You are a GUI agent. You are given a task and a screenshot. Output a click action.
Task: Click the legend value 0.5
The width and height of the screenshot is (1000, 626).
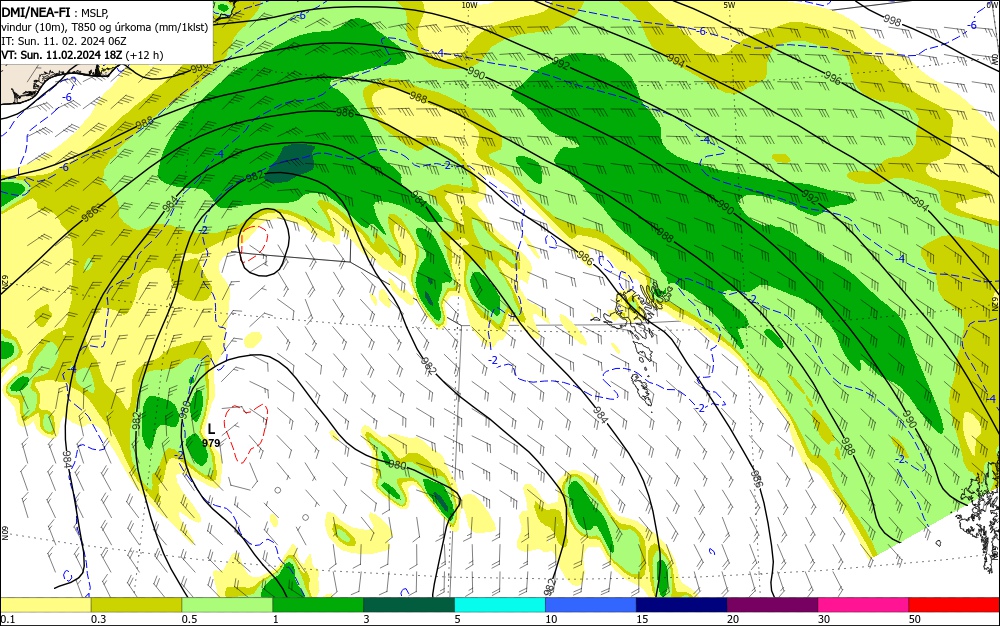(x=189, y=619)
